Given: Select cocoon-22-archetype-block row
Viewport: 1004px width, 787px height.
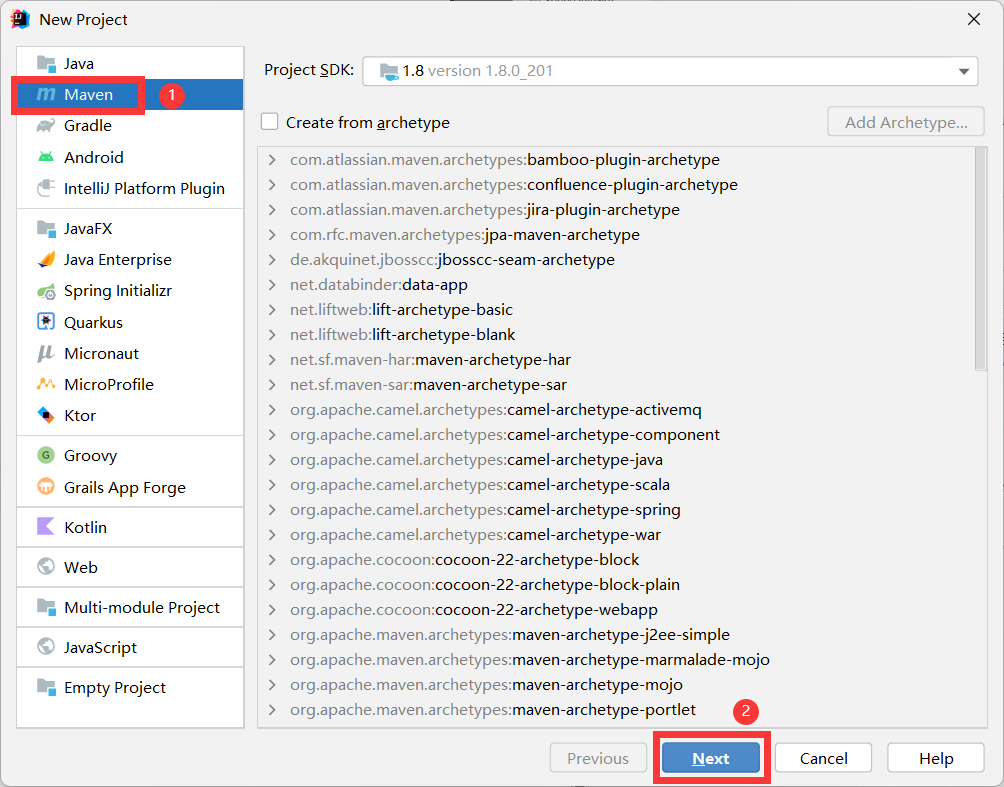Looking at the screenshot, I should [x=617, y=560].
